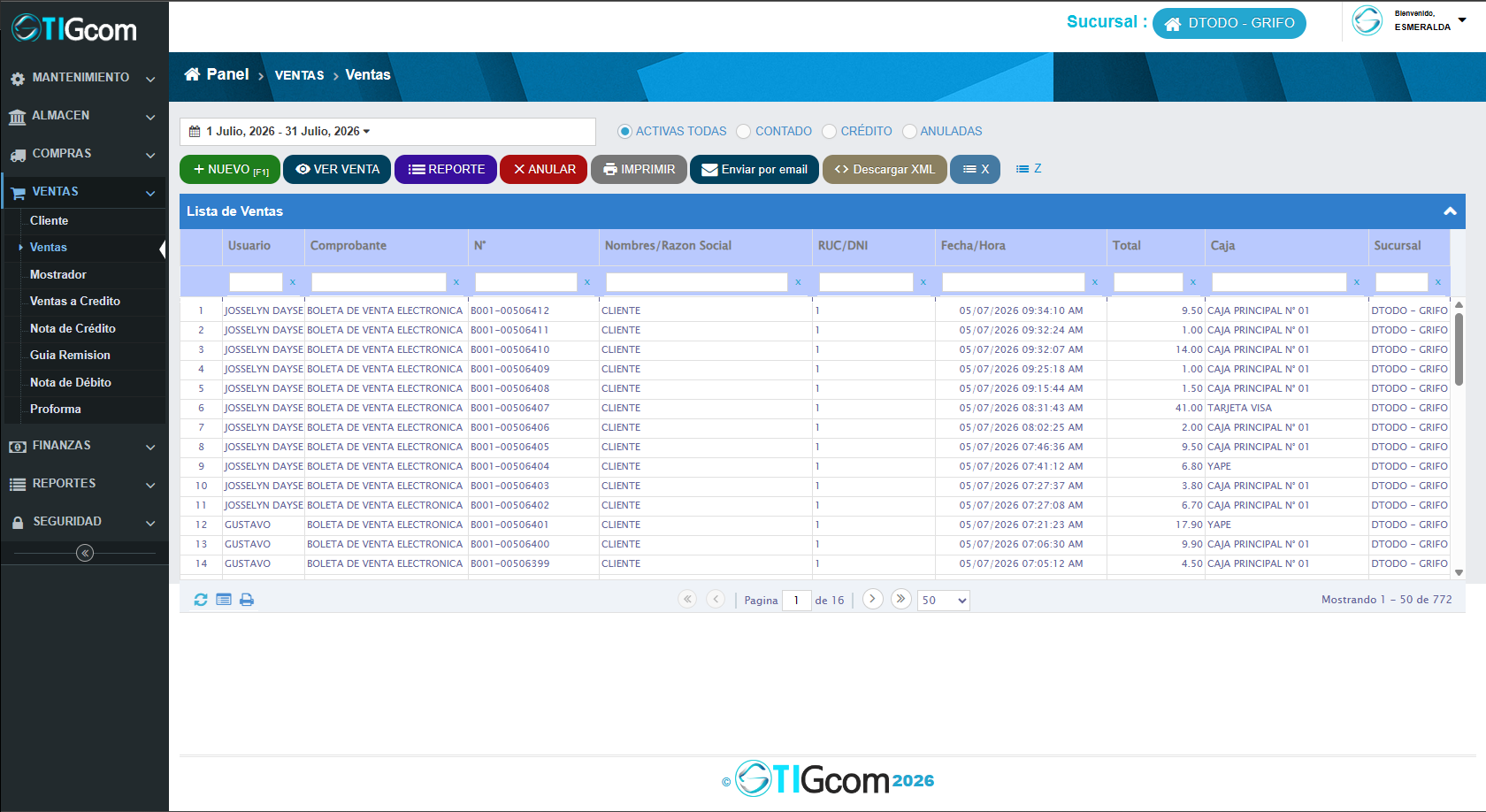Click the VER VENTA button
The height and width of the screenshot is (812, 1486).
(337, 169)
